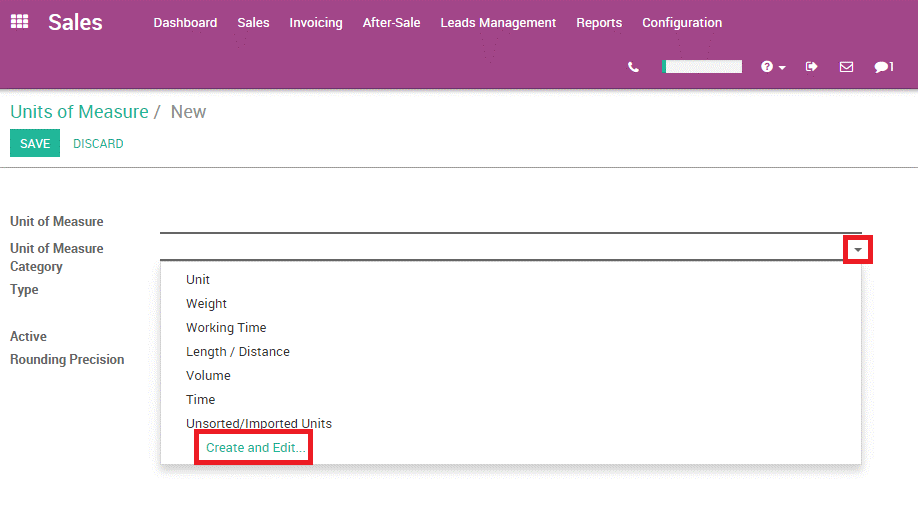
Task: Open the After-Sale menu
Action: click(391, 23)
